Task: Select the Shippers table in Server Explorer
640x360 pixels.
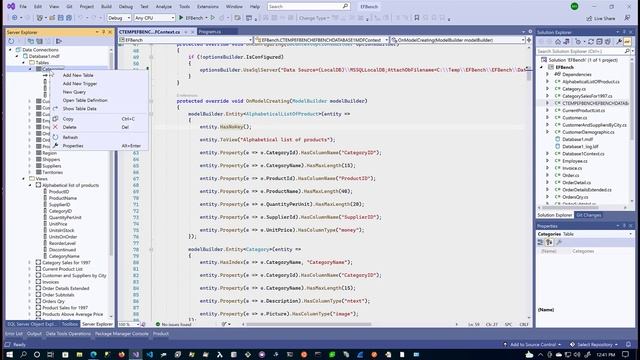Action: (51, 160)
